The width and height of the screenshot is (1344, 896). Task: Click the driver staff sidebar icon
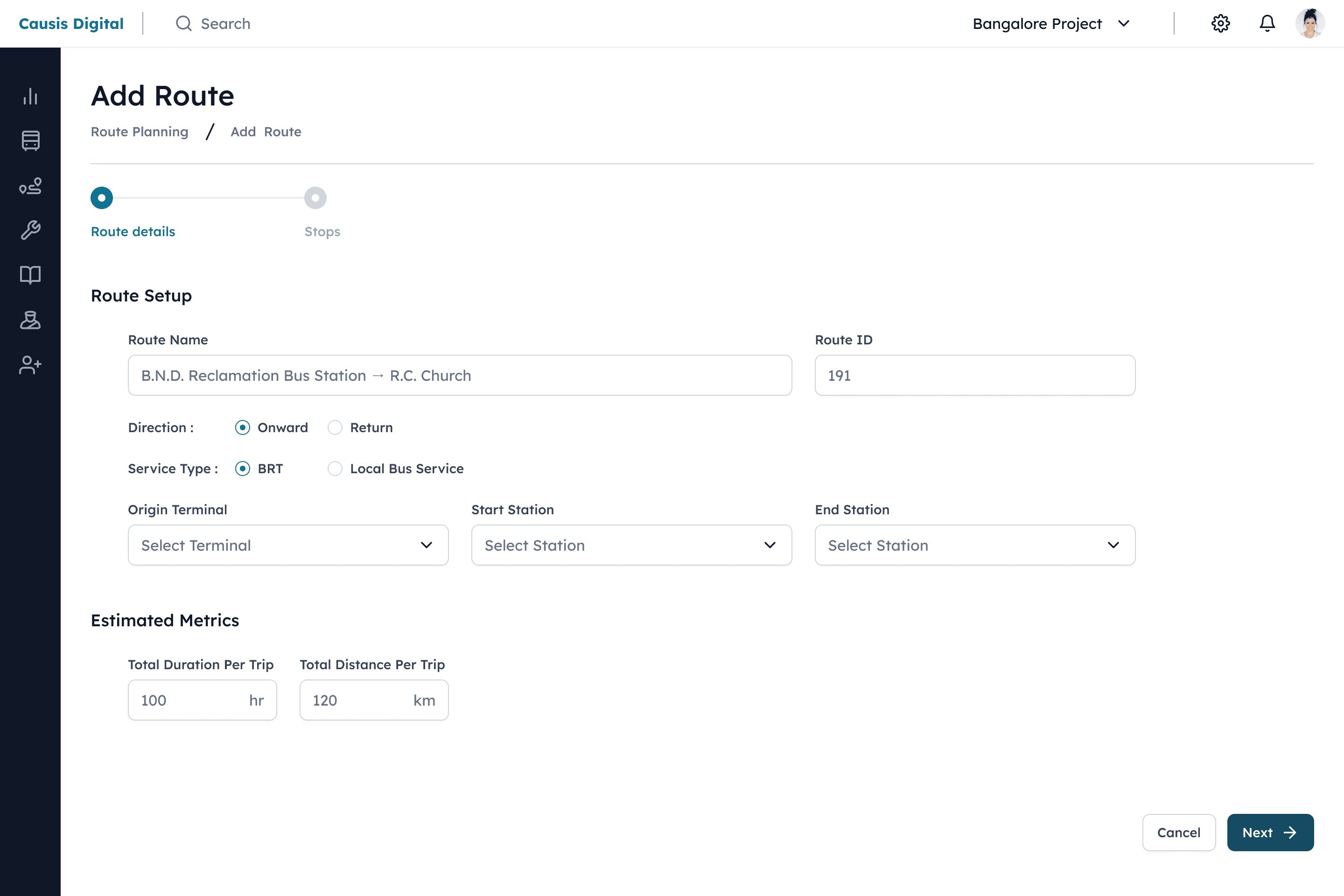tap(30, 320)
